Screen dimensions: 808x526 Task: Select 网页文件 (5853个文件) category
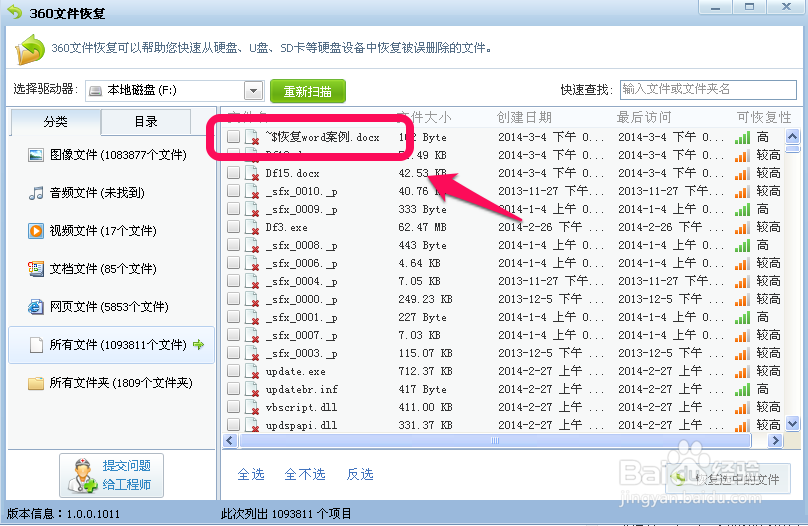[109, 307]
